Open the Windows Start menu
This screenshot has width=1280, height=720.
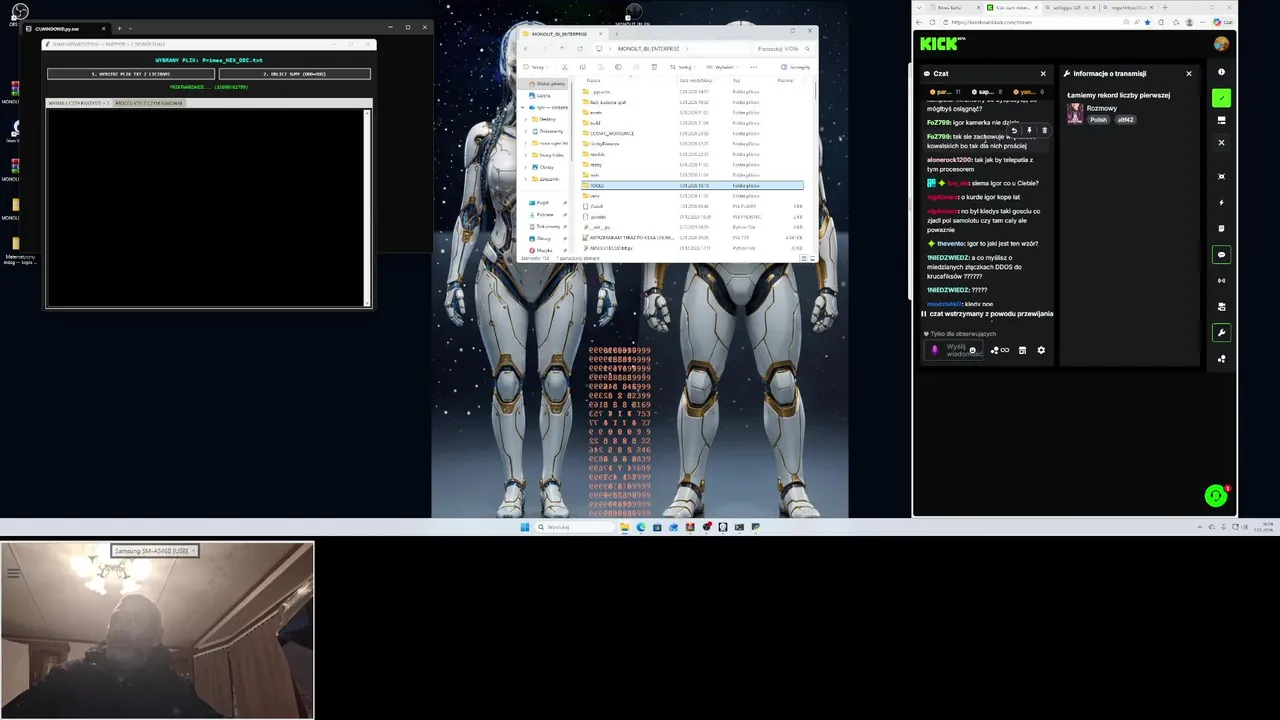524,527
